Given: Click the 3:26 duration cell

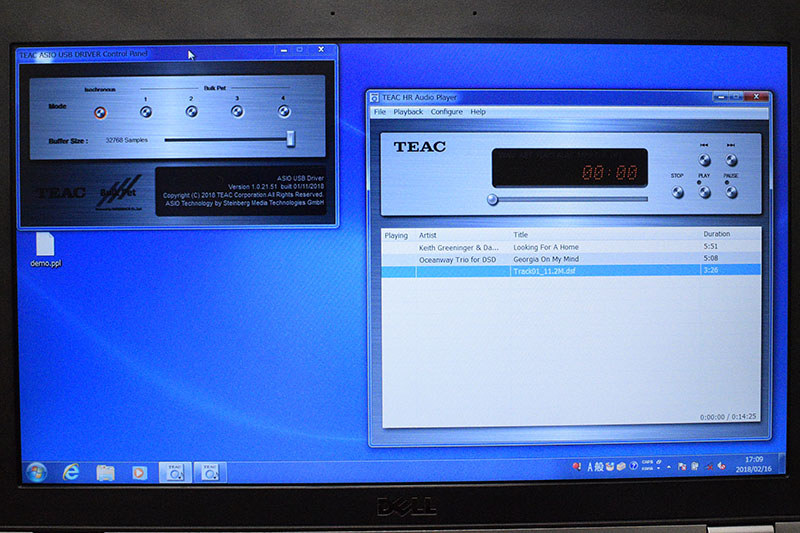Looking at the screenshot, I should 711,270.
